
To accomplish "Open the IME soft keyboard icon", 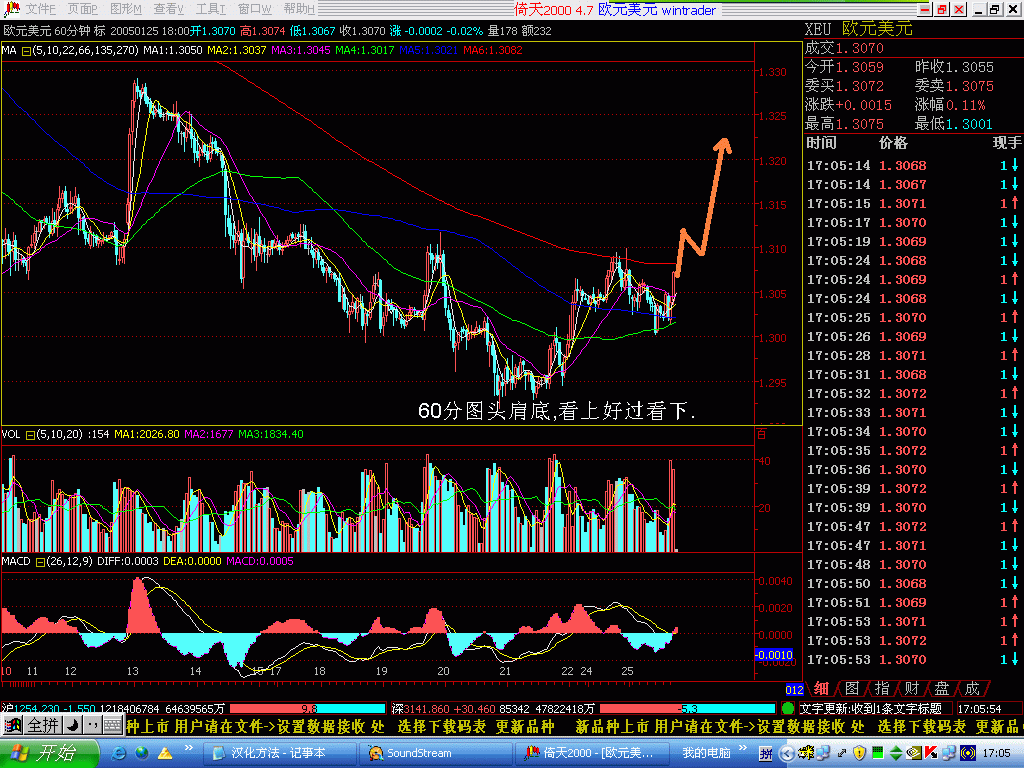I will 112,726.
